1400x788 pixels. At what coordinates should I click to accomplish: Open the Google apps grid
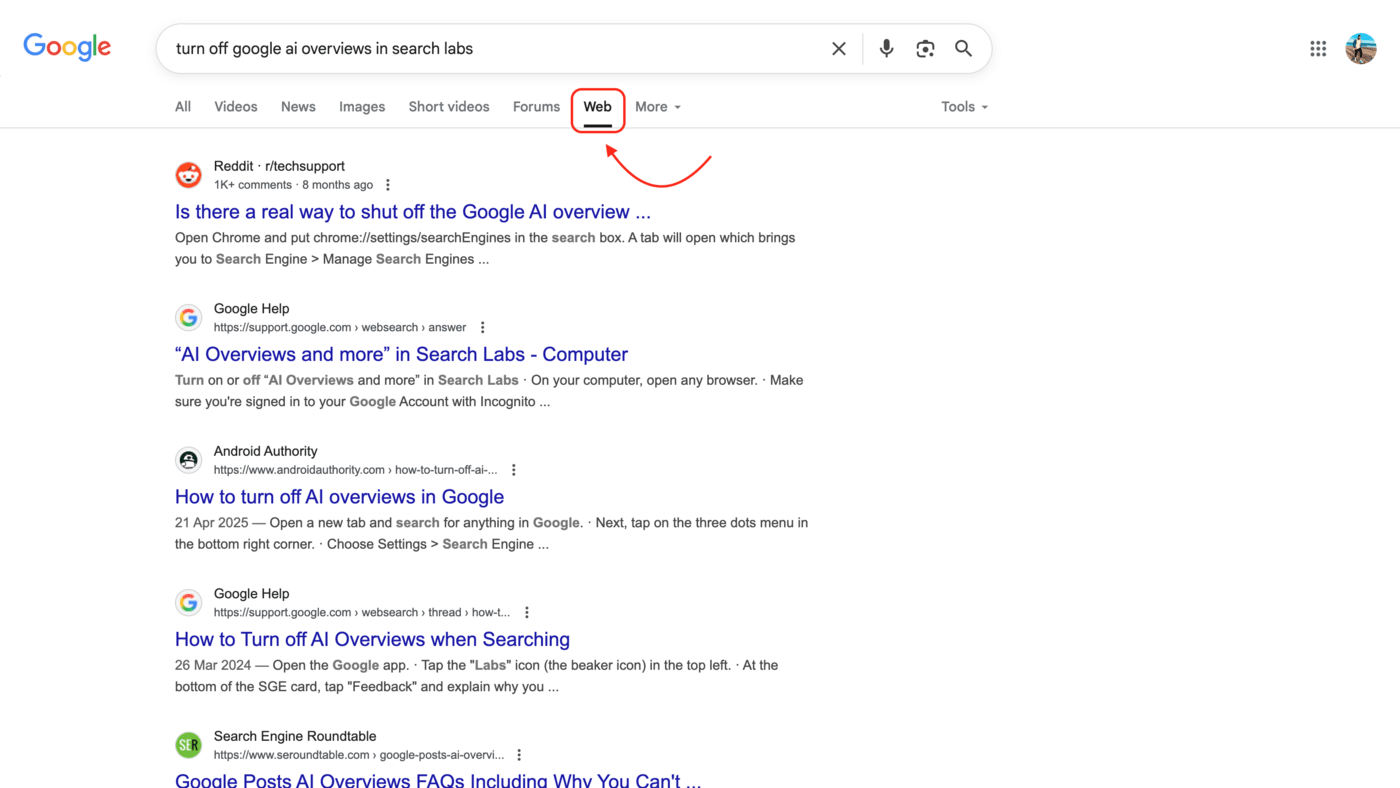1318,48
